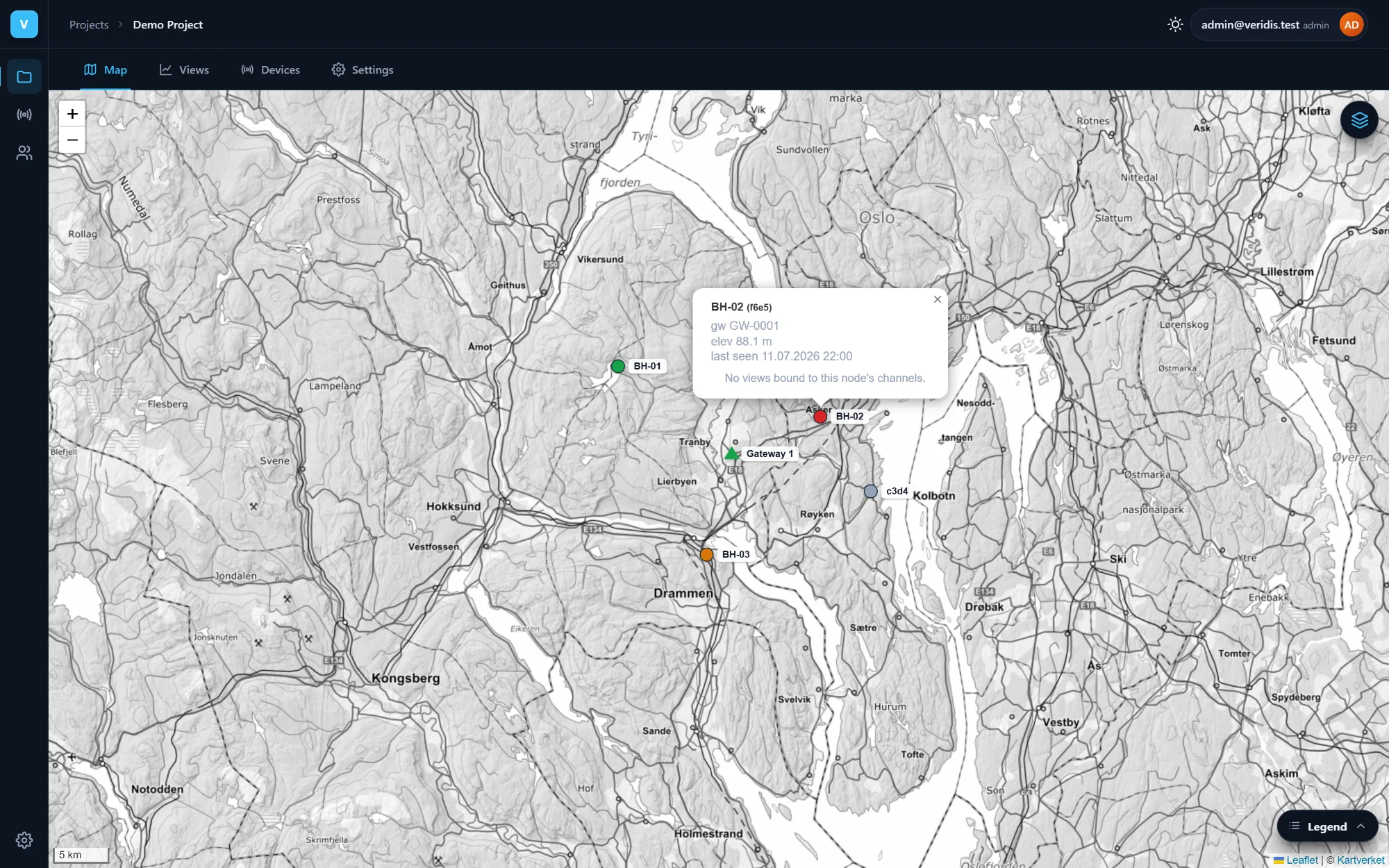Close the BH-02 popup
Image resolution: width=1389 pixels, height=868 pixels.
click(x=938, y=299)
